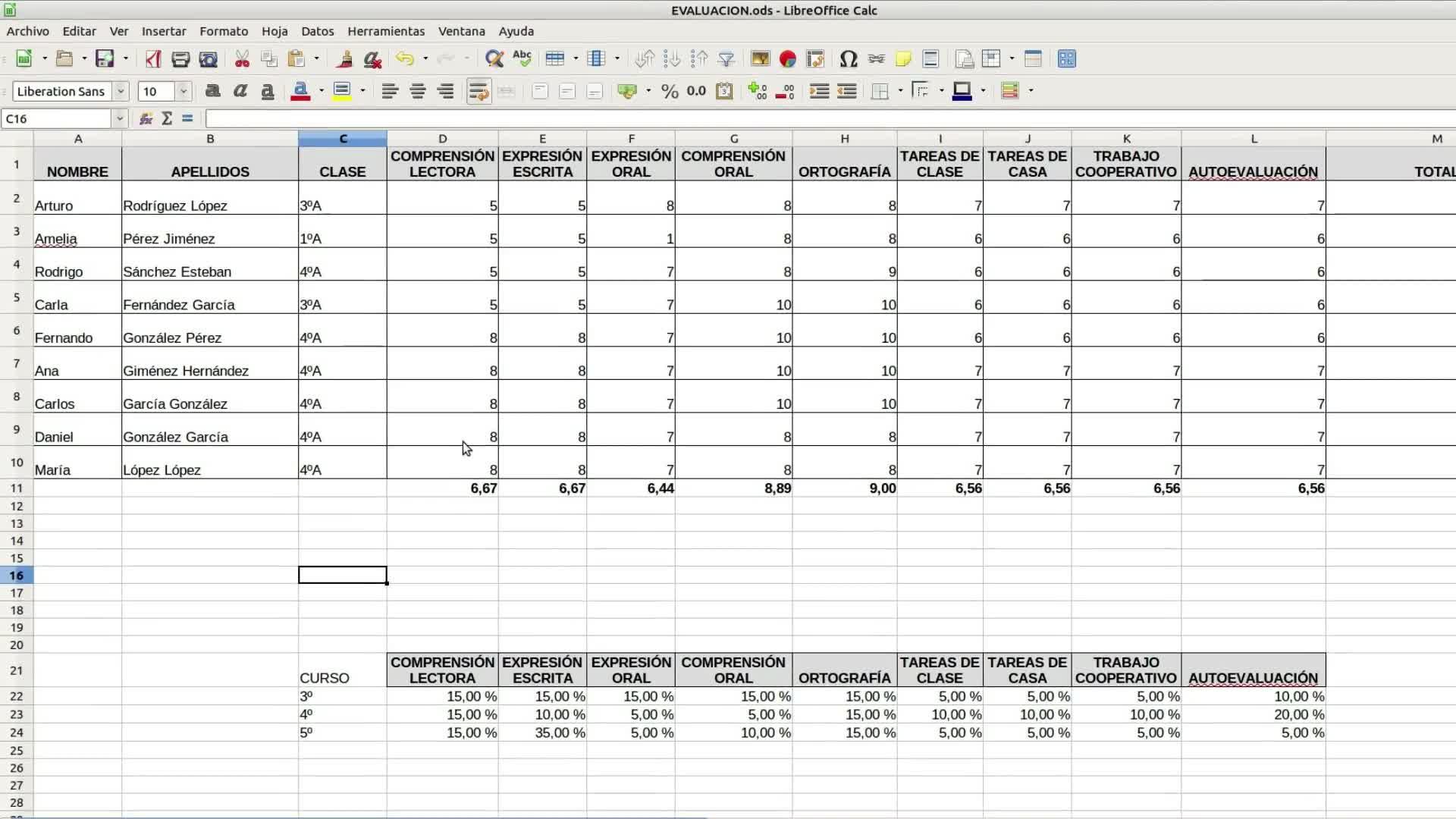Toggle right text alignment

point(445,92)
